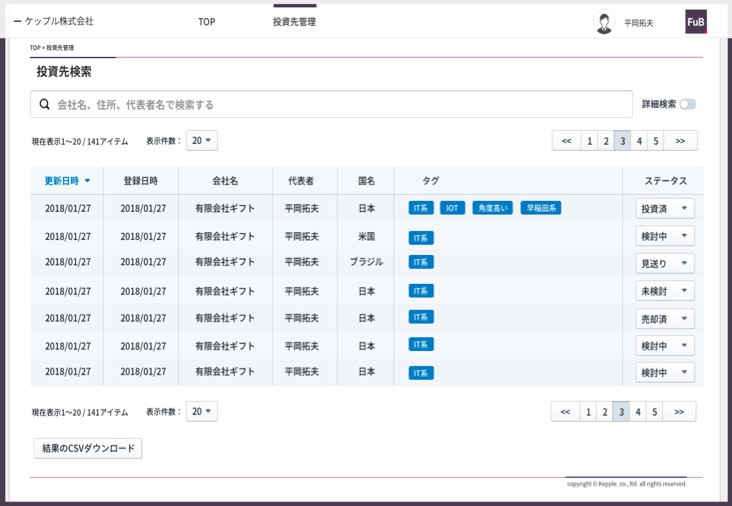This screenshot has height=506, width=732.
Task: Click the TOP breadcrumb link
Action: point(35,47)
